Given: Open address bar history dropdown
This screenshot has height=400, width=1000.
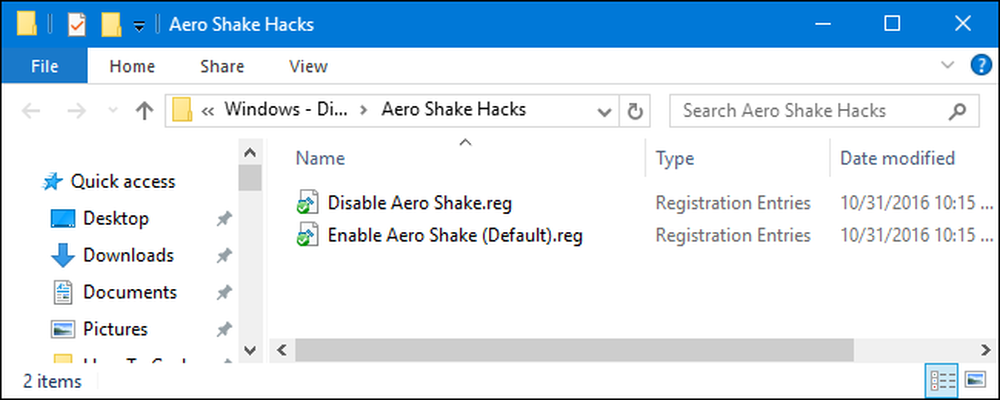Looking at the screenshot, I should [603, 112].
